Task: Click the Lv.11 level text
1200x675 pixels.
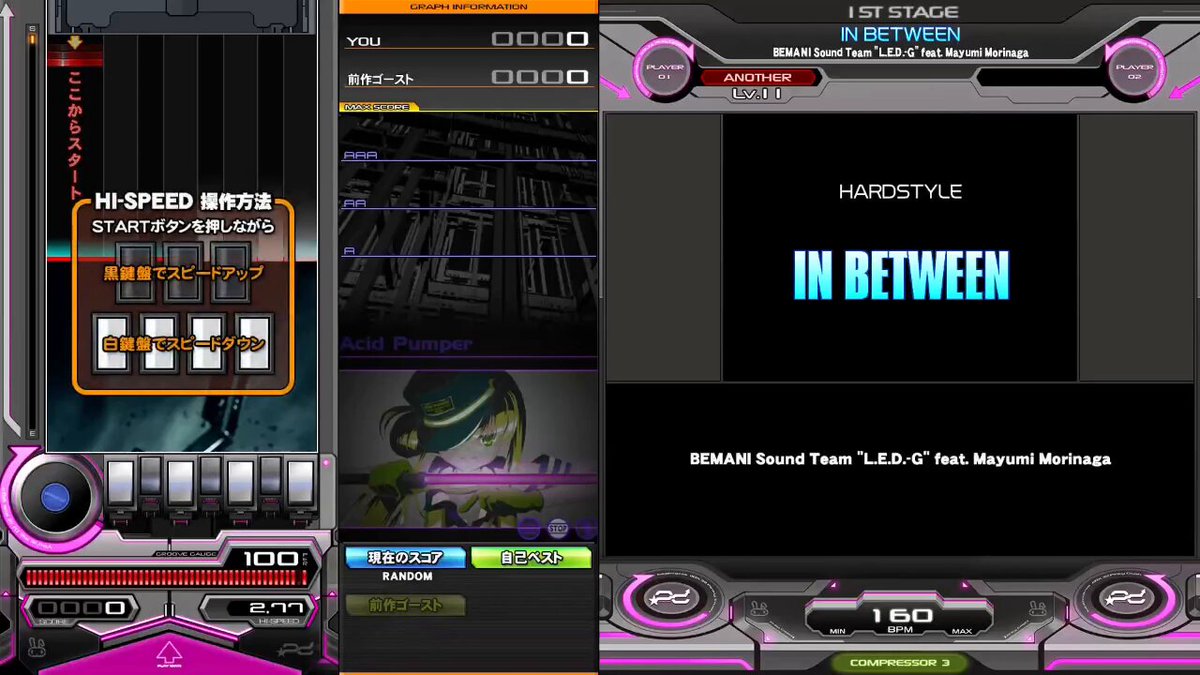Action: (757, 94)
